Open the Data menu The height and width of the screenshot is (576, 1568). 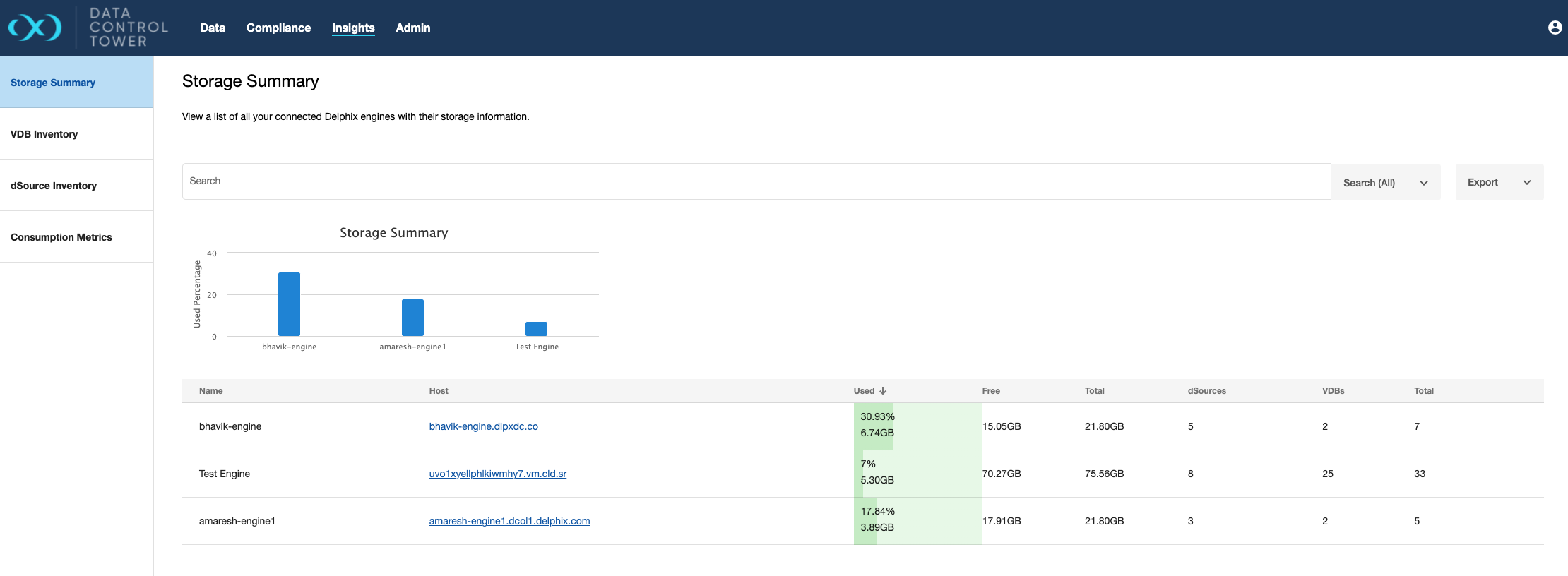click(212, 28)
